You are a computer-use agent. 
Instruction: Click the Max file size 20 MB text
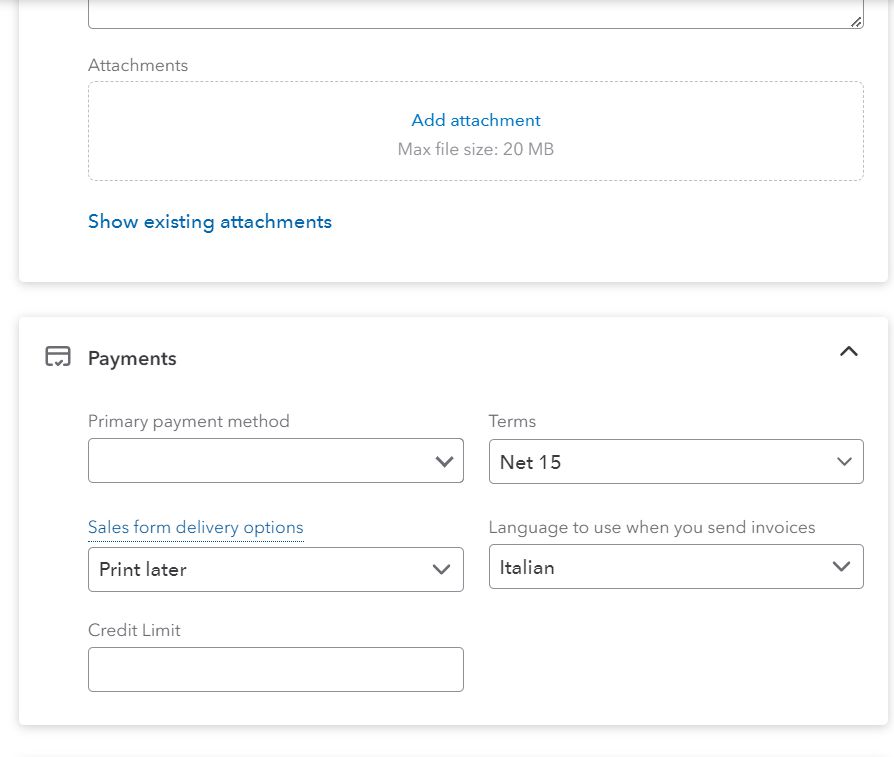click(476, 149)
